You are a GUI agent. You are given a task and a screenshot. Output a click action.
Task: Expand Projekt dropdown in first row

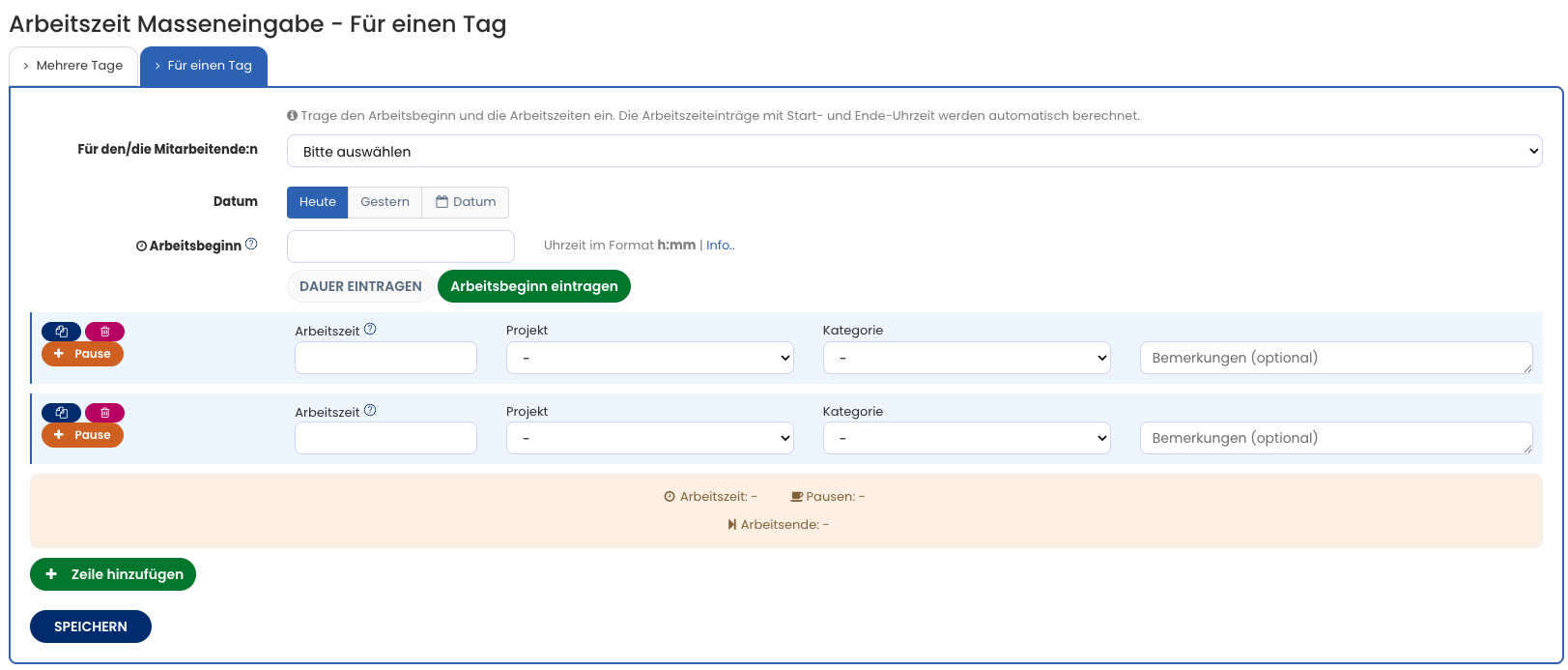(649, 358)
